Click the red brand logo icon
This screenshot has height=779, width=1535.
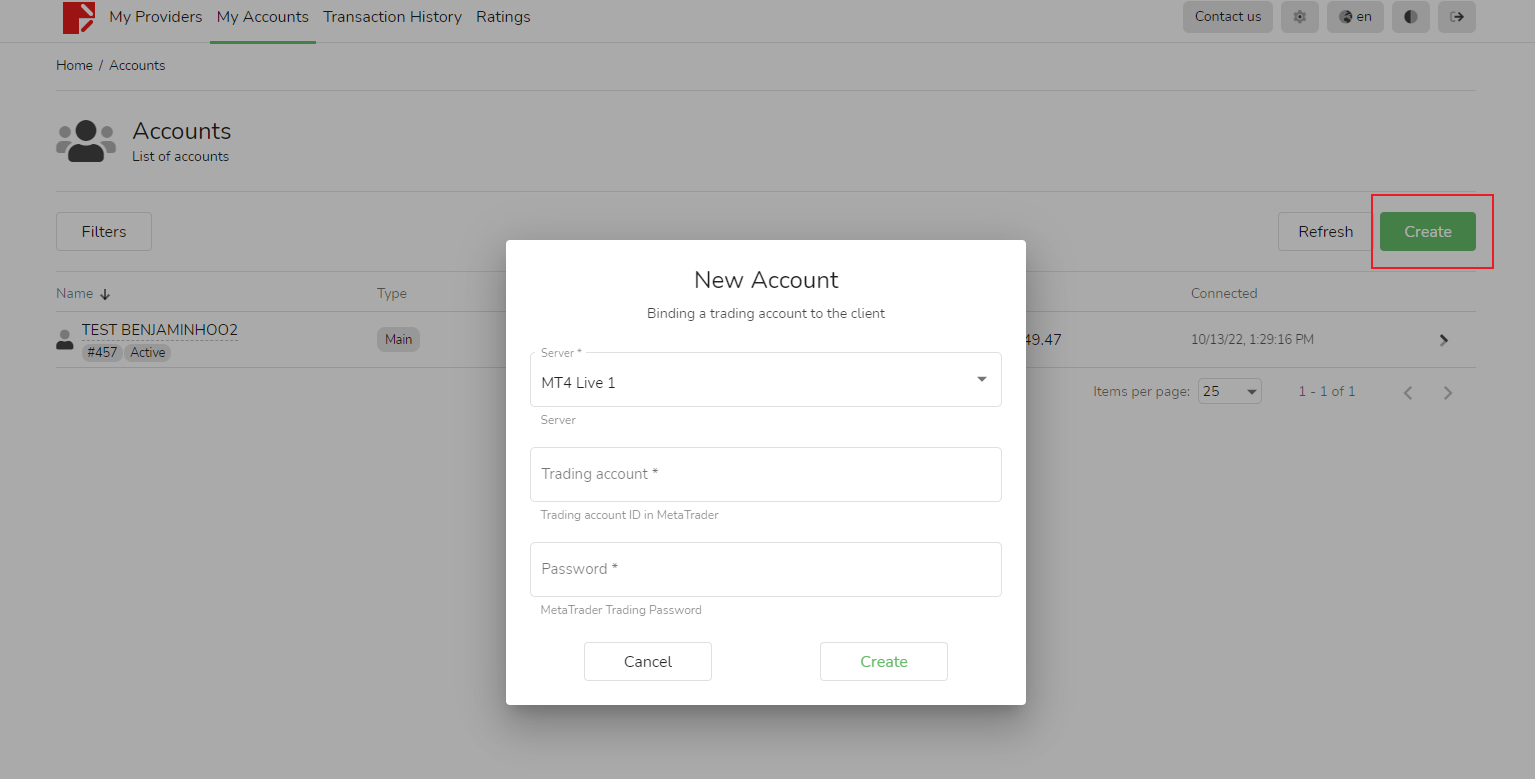coord(79,17)
